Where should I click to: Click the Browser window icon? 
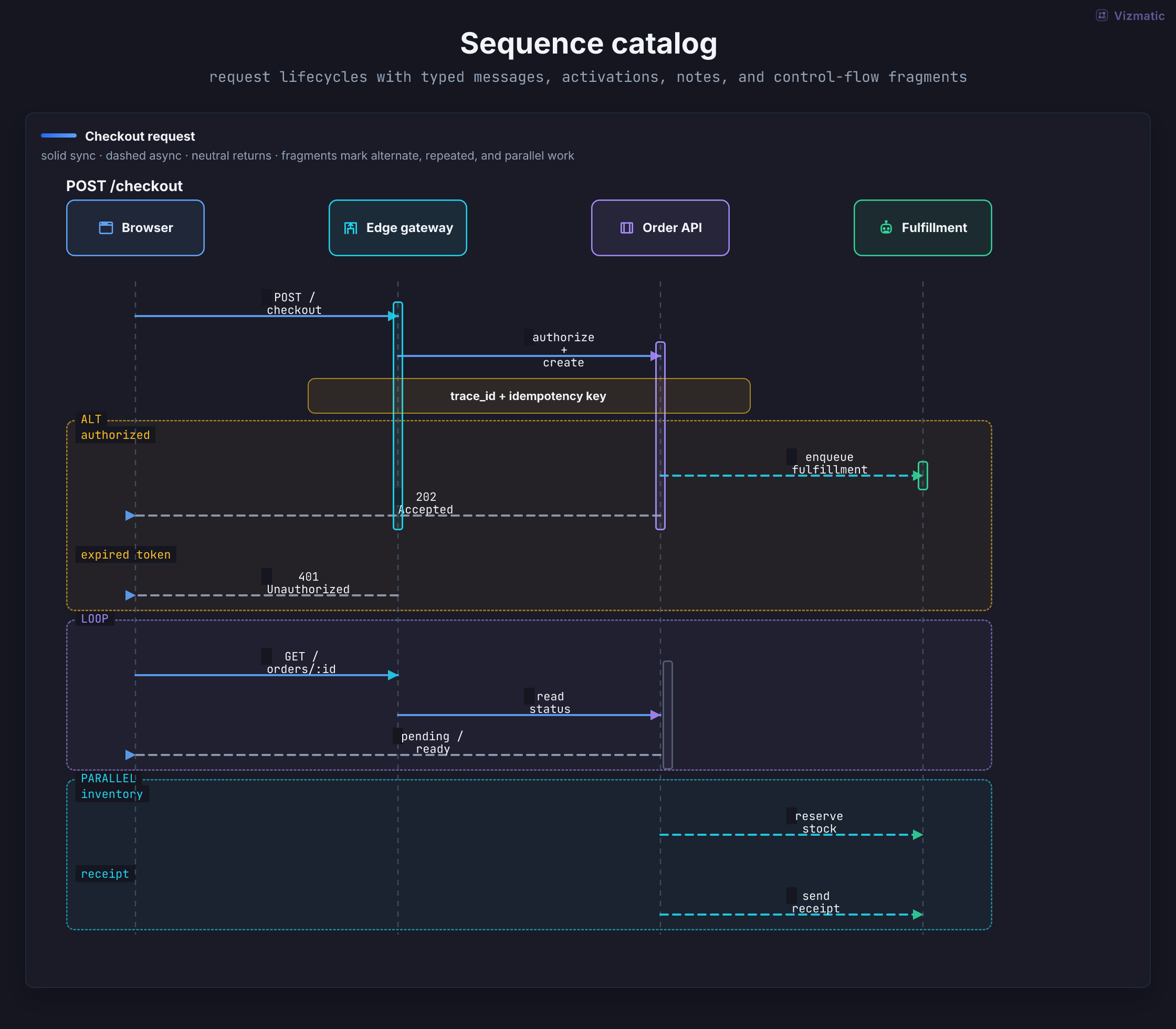click(x=106, y=228)
